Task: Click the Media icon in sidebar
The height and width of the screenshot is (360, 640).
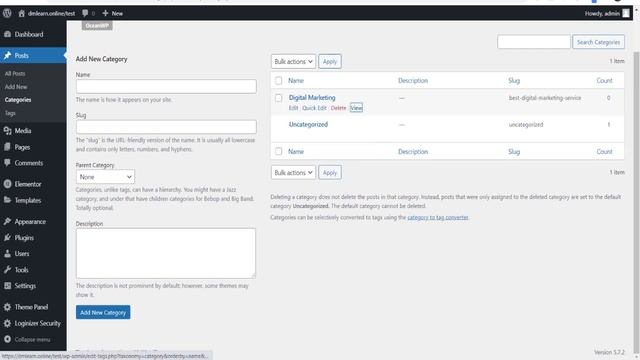Action: (7, 131)
